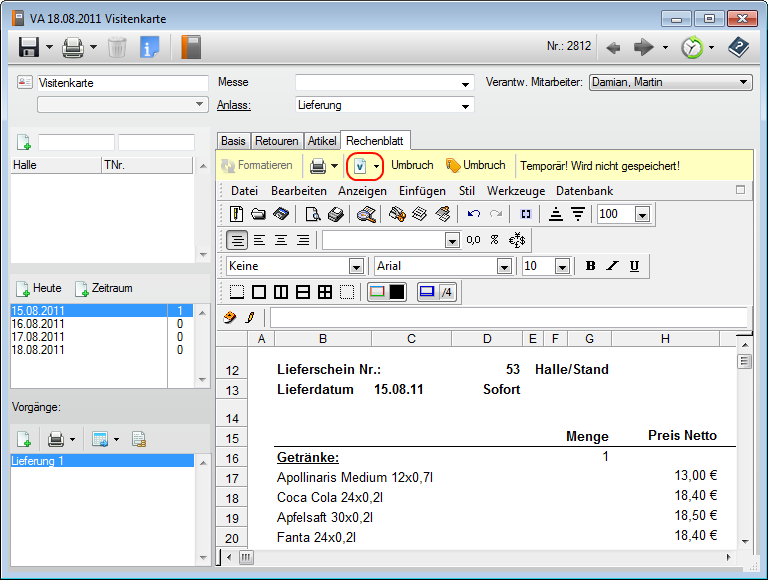Open the Verantw. Mitarbeiter dropdown

pyautogui.click(x=744, y=82)
